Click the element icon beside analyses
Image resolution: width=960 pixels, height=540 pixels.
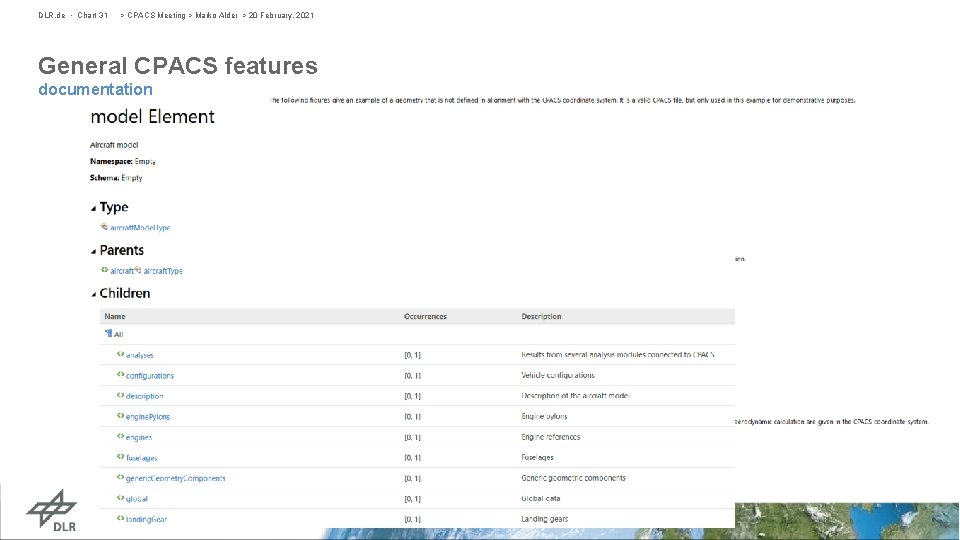coord(121,354)
